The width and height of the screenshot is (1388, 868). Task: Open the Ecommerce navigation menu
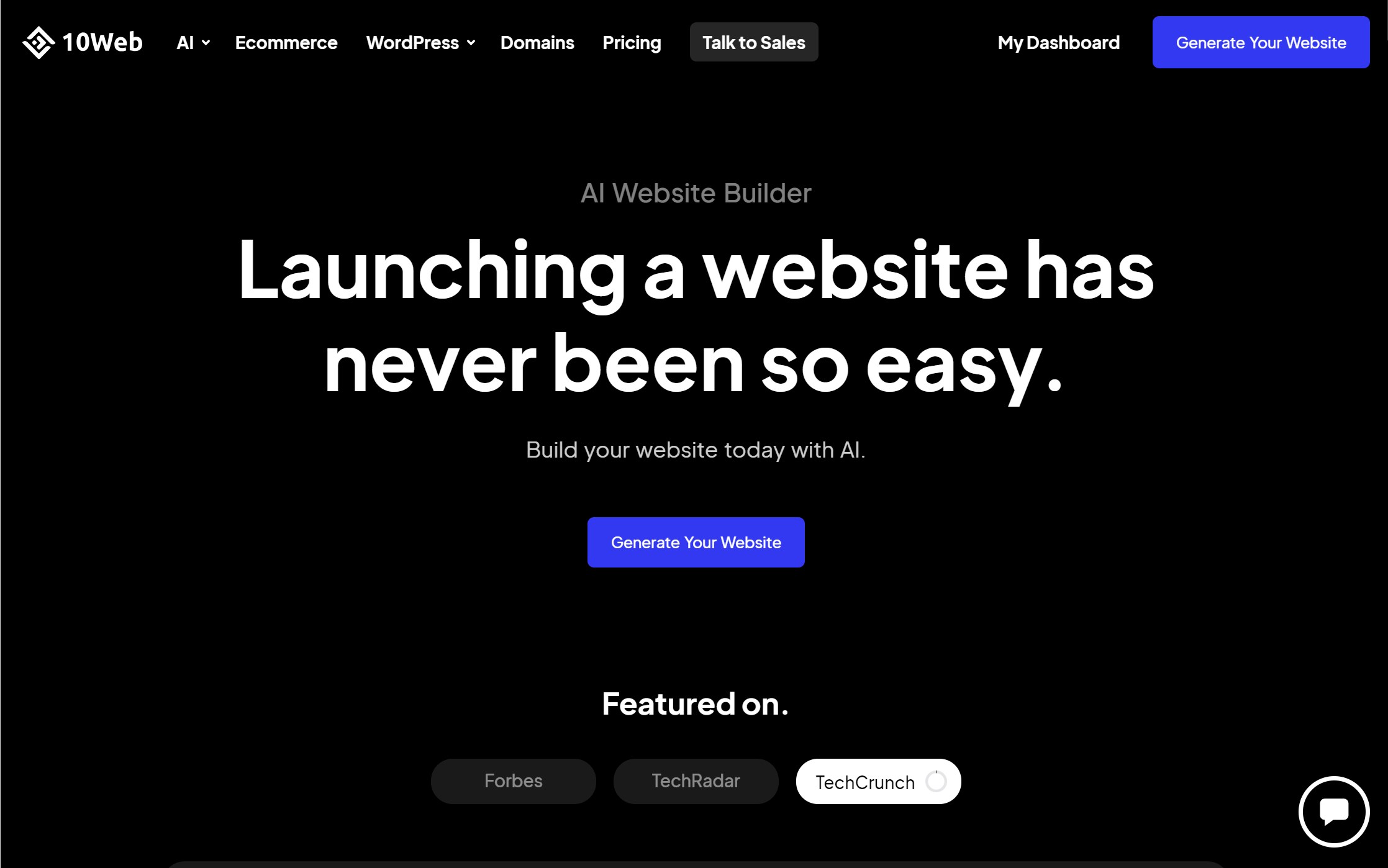point(285,42)
